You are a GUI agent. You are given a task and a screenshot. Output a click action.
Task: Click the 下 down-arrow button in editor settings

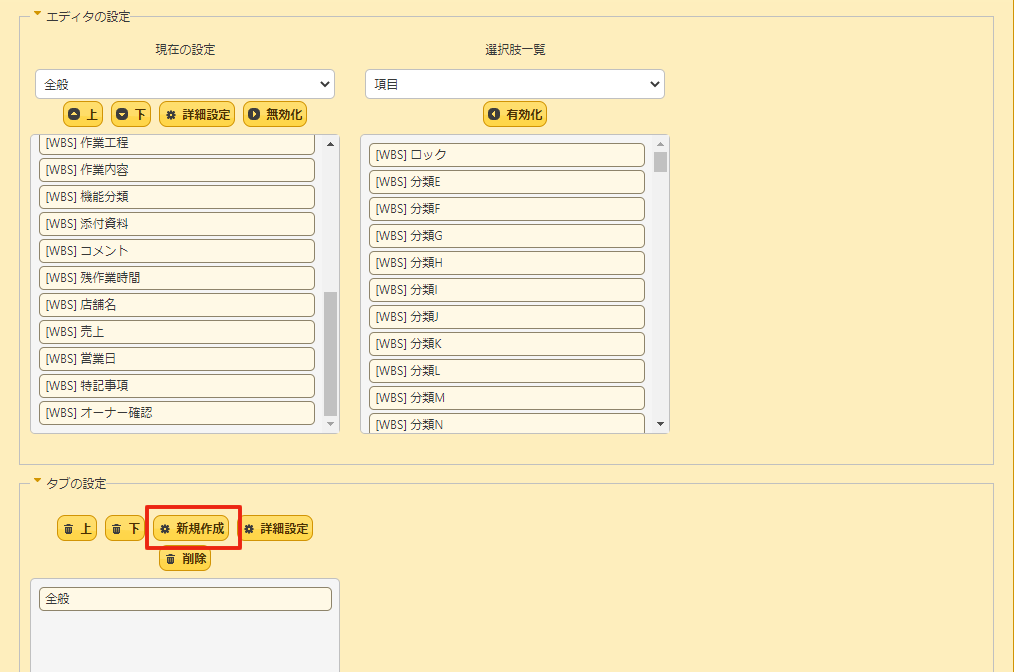coord(130,114)
